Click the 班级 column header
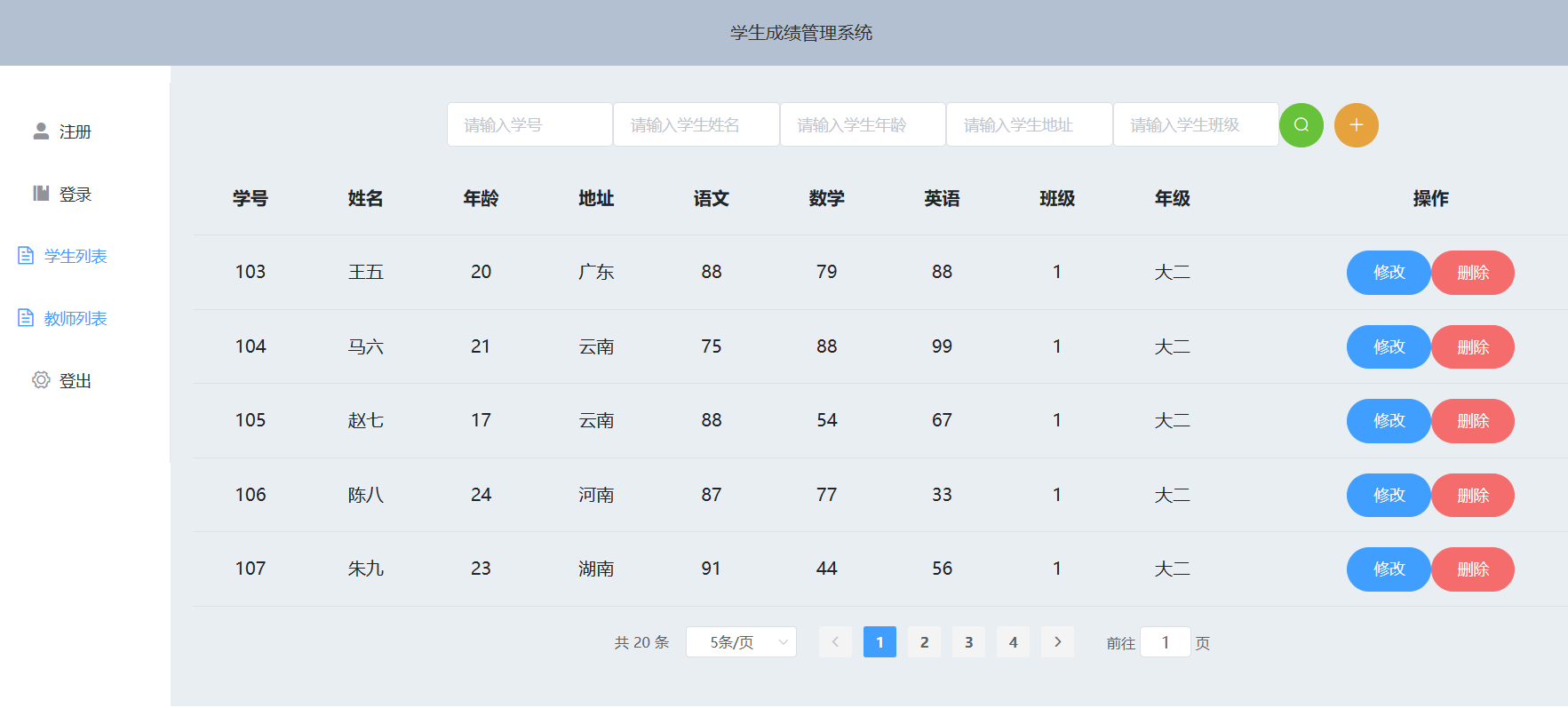 coord(1057,199)
